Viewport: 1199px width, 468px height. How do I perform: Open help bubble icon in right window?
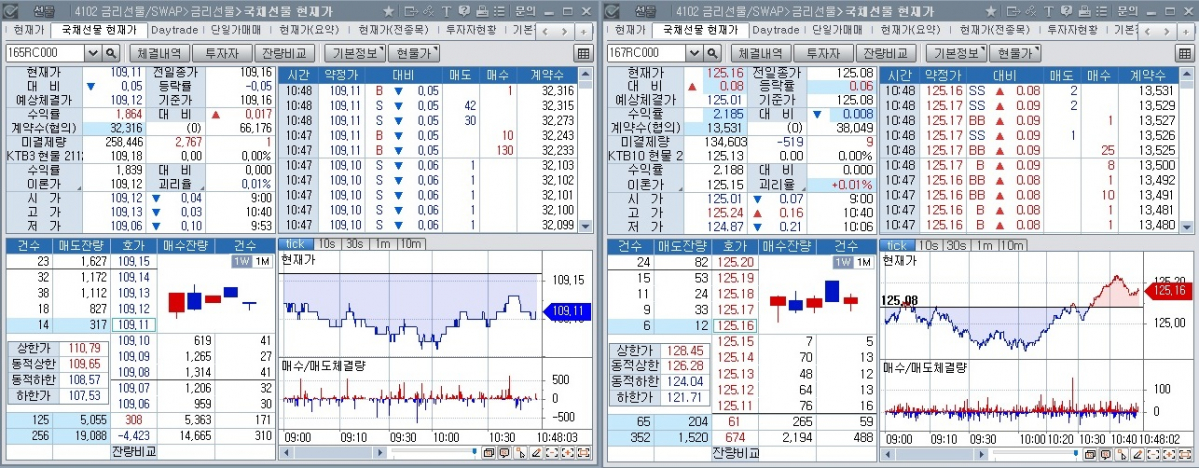click(1067, 11)
